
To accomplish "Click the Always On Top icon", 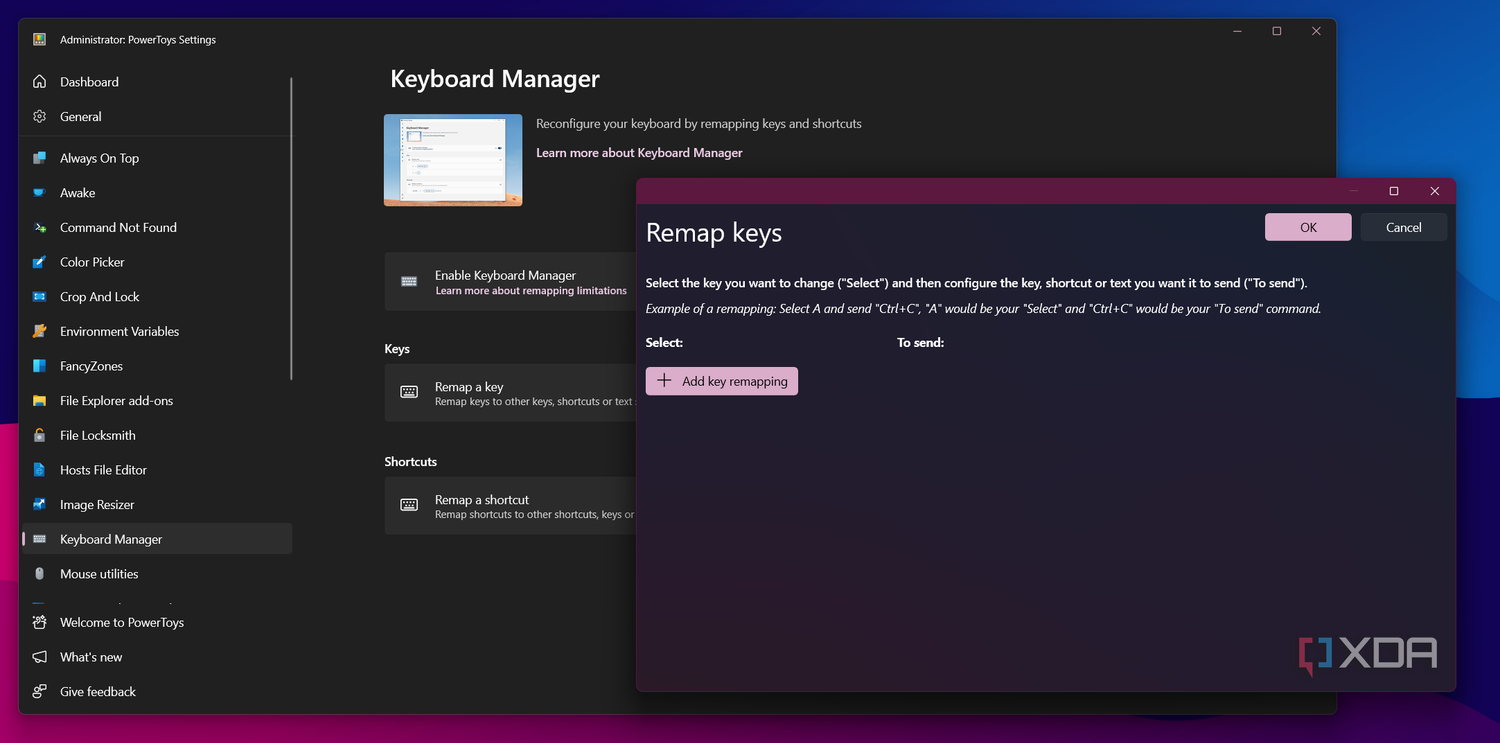I will [40, 158].
